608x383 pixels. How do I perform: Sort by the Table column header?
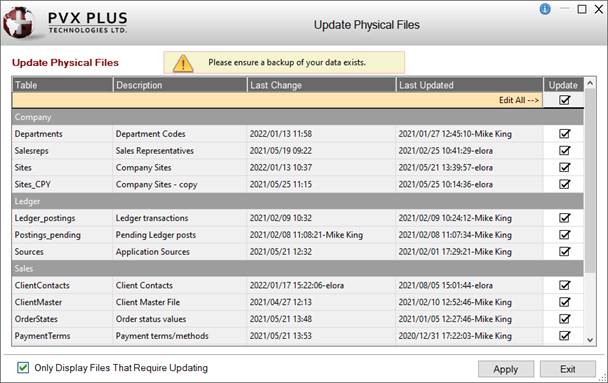point(62,85)
